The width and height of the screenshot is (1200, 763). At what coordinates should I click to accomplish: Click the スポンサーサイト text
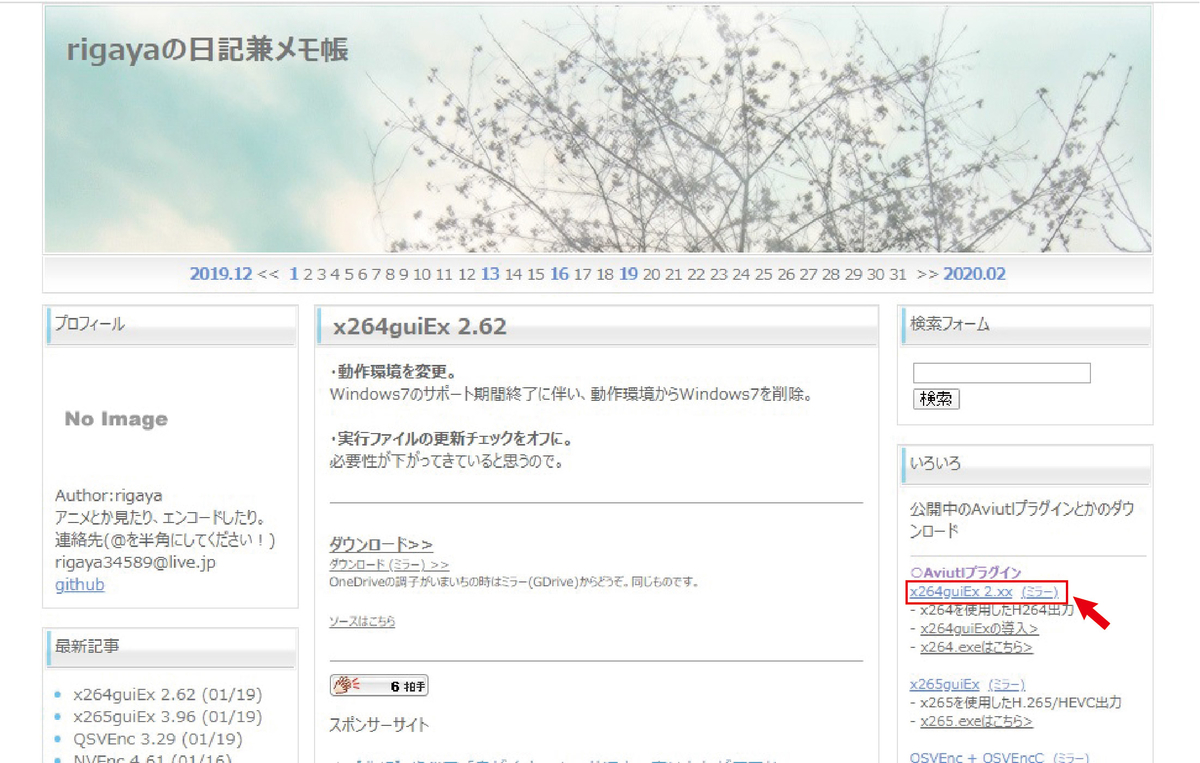[379, 724]
